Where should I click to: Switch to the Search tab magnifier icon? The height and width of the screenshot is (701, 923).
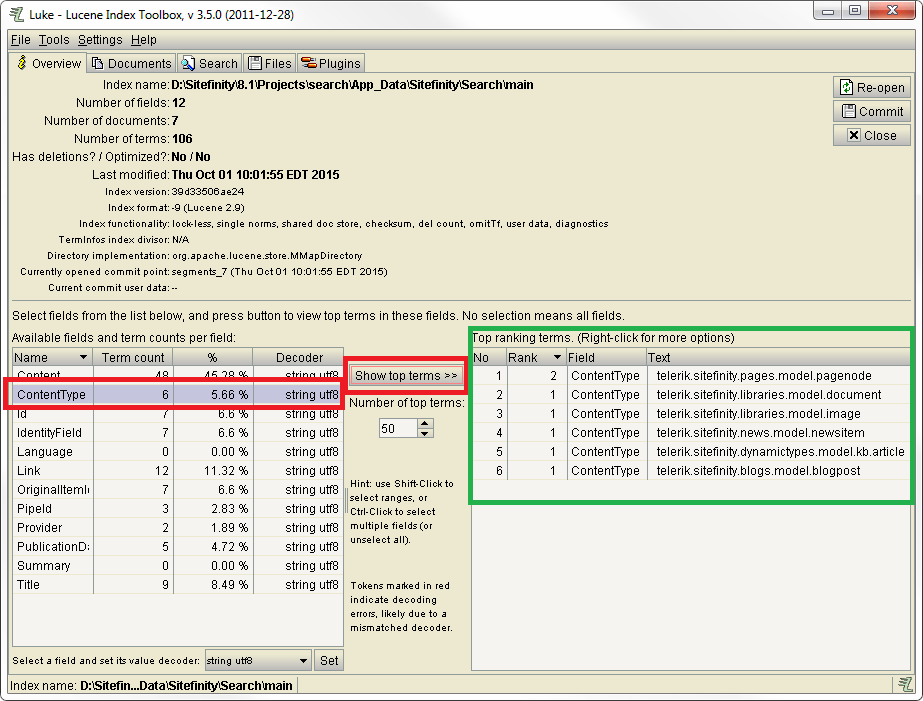pyautogui.click(x=188, y=63)
